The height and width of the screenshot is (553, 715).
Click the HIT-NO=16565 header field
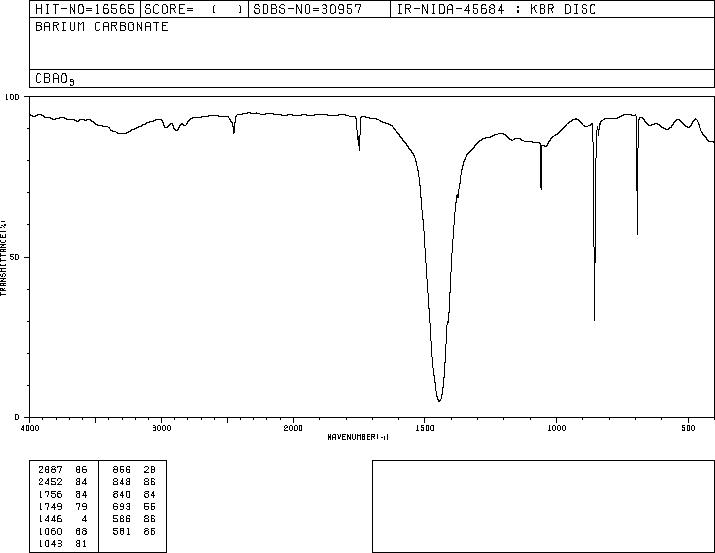85,9
